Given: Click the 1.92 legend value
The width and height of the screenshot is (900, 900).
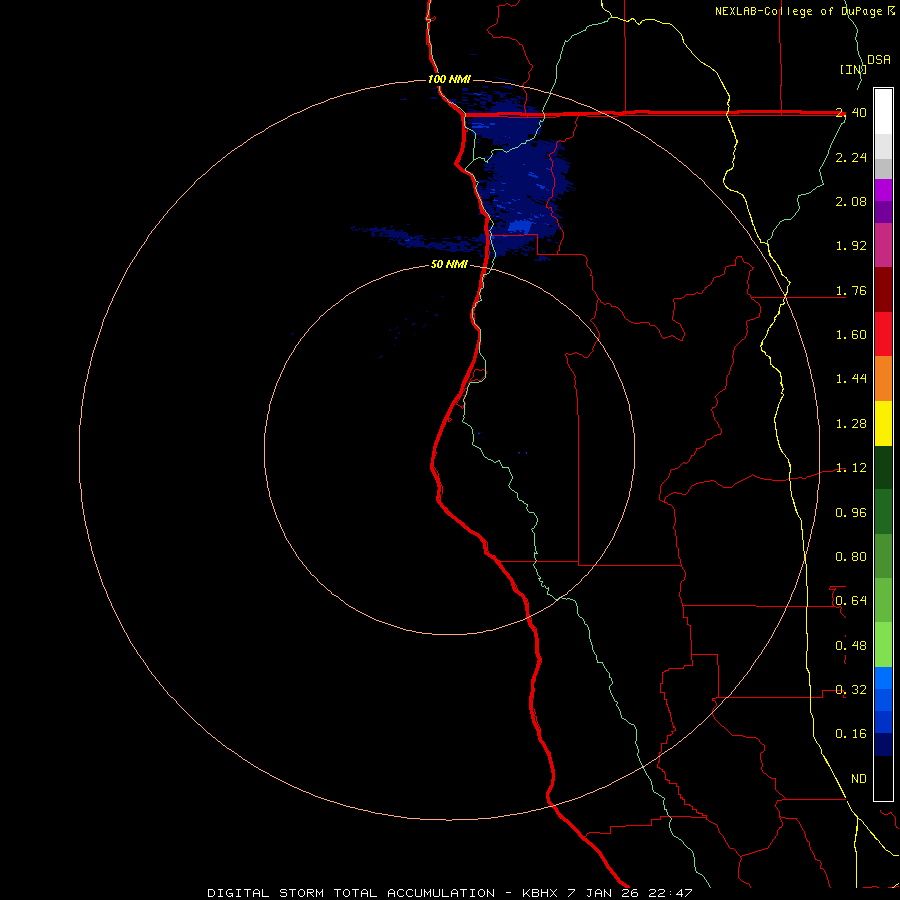Looking at the screenshot, I should (851, 246).
